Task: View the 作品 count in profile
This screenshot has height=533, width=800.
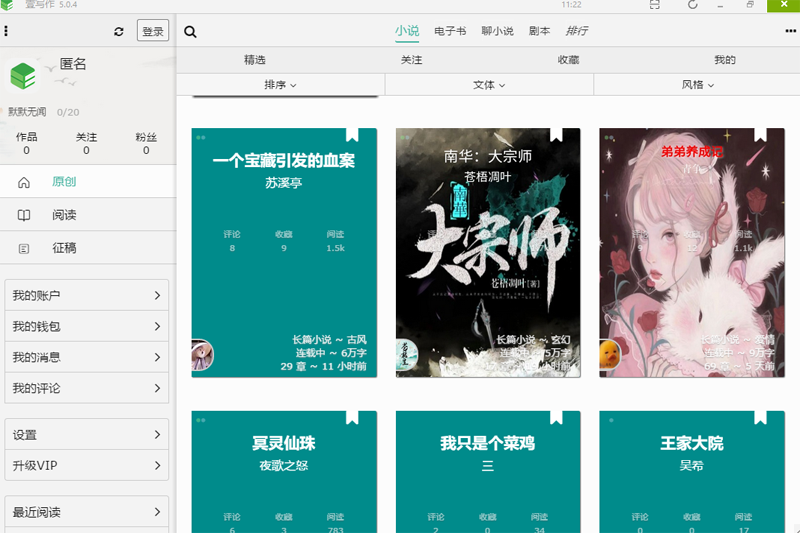Action: (27, 143)
